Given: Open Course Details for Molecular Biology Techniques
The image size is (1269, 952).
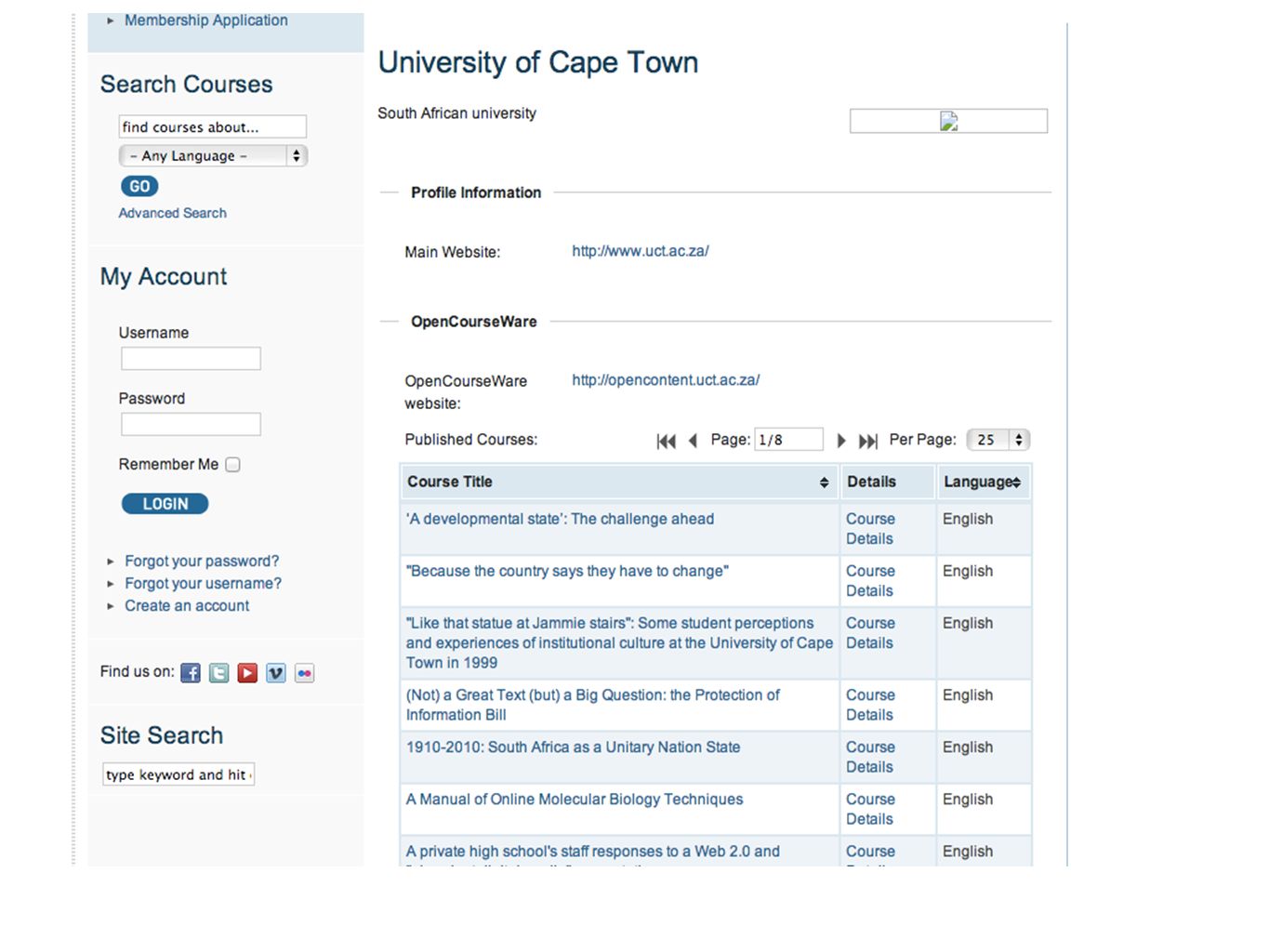Looking at the screenshot, I should [870, 809].
